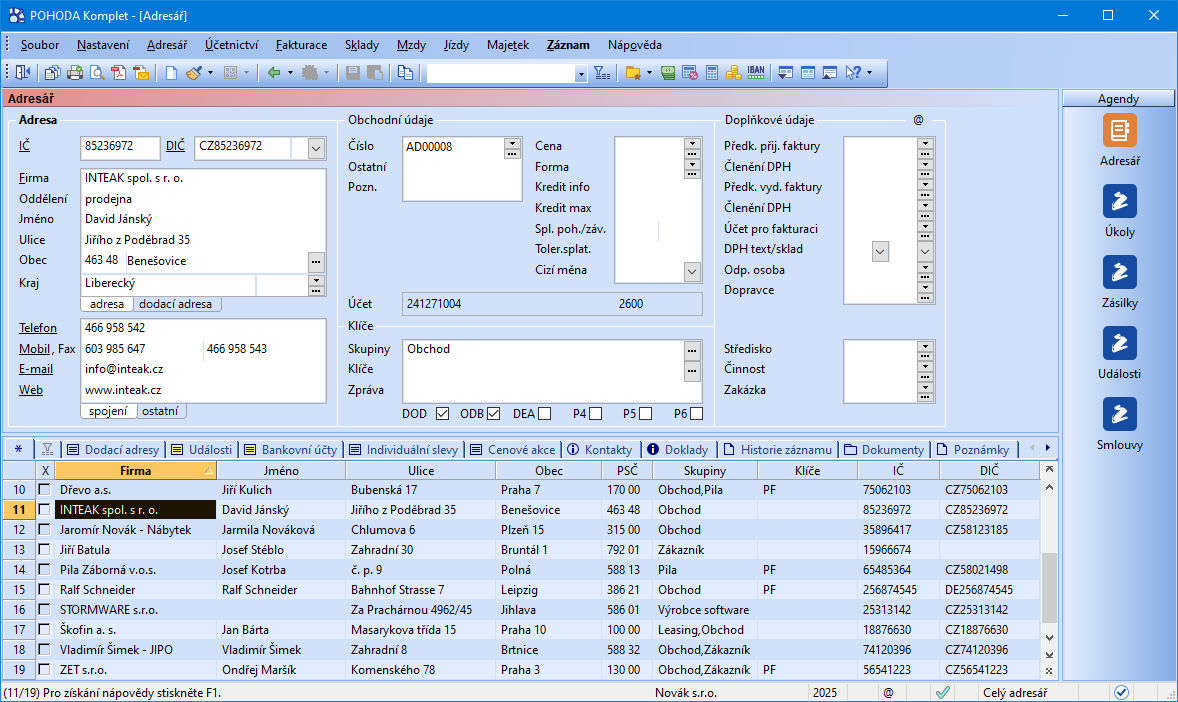This screenshot has width=1178, height=702.
Task: Open the Cizí měna dropdown
Action: [x=692, y=271]
